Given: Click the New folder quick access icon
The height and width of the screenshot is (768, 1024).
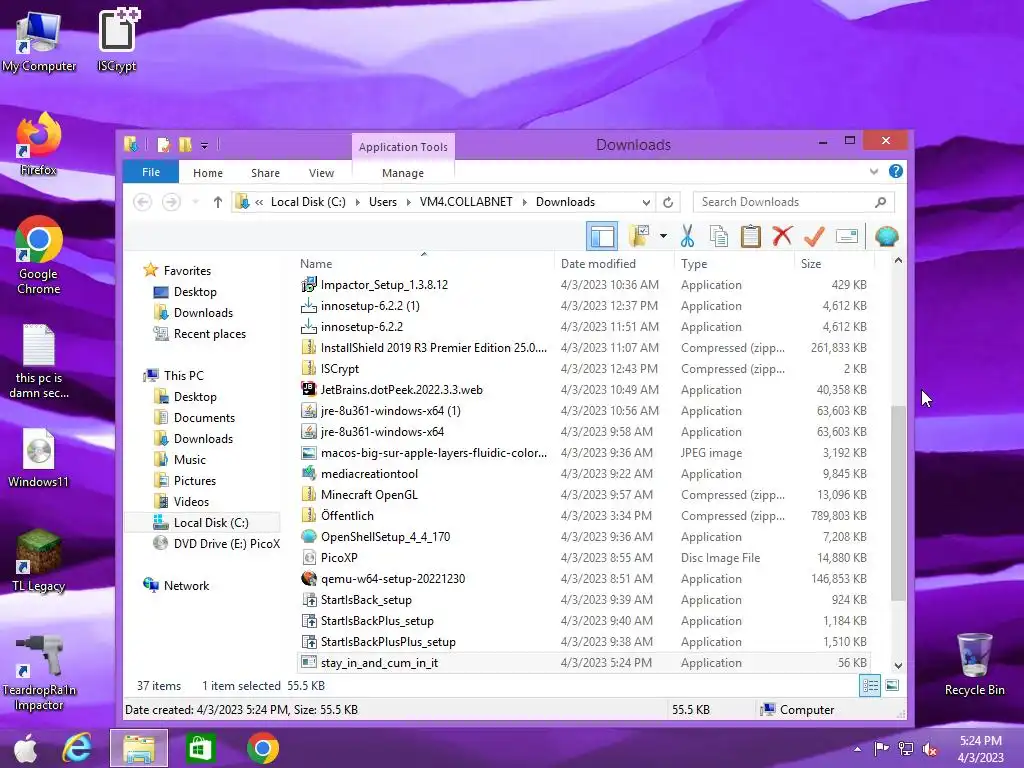Looking at the screenshot, I should click(x=185, y=145).
